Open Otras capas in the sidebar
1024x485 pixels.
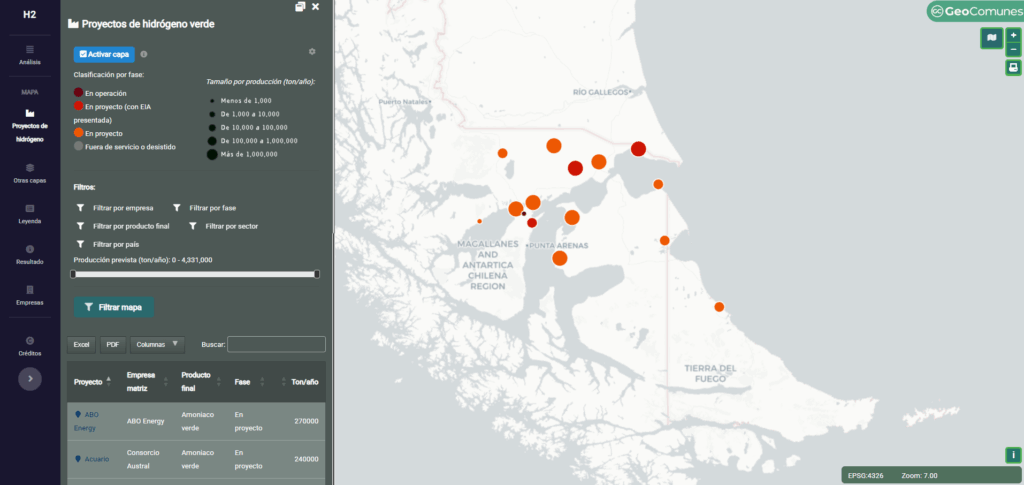[x=30, y=173]
